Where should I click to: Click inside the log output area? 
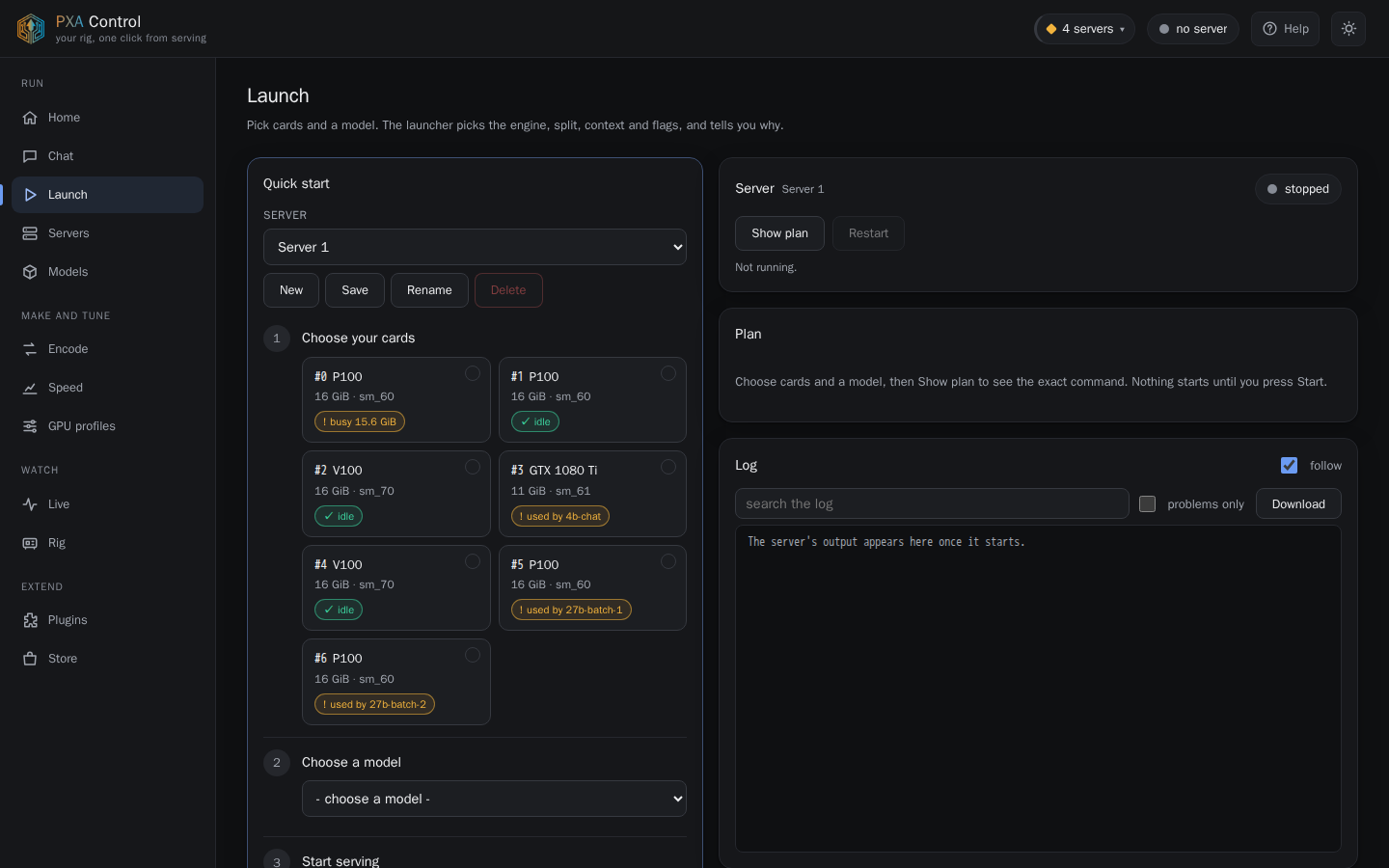1038,689
